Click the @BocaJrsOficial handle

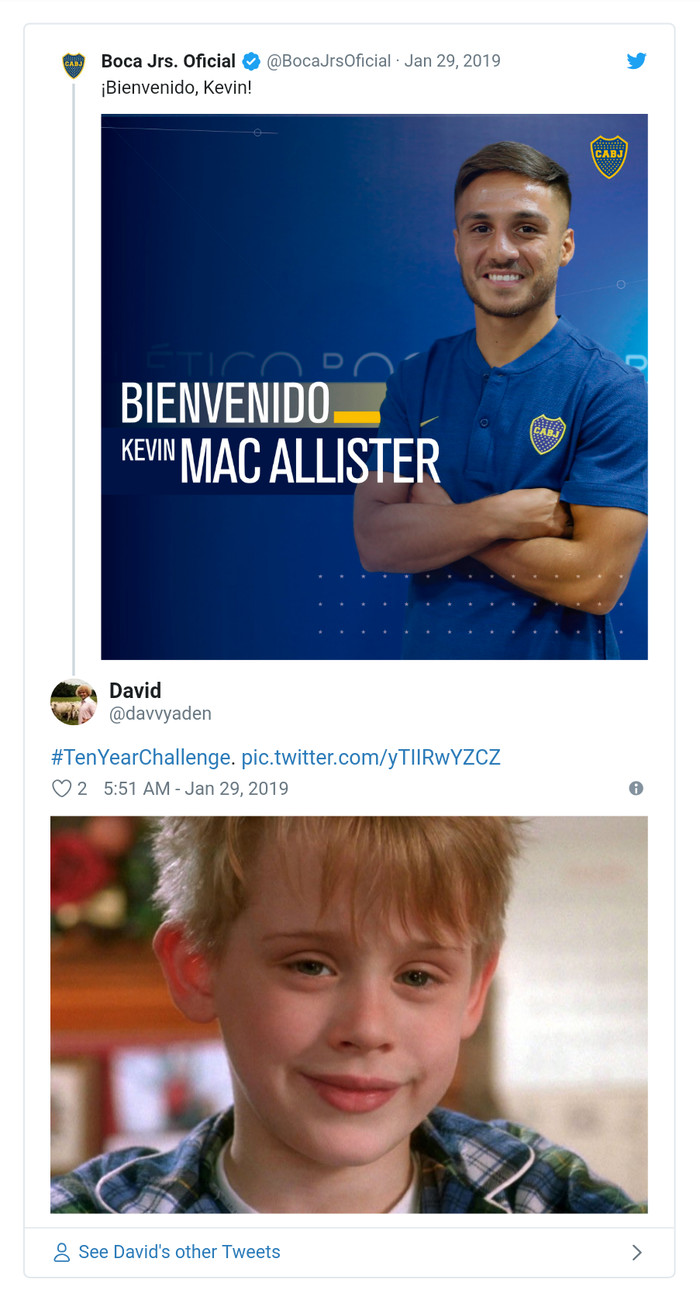(x=328, y=61)
